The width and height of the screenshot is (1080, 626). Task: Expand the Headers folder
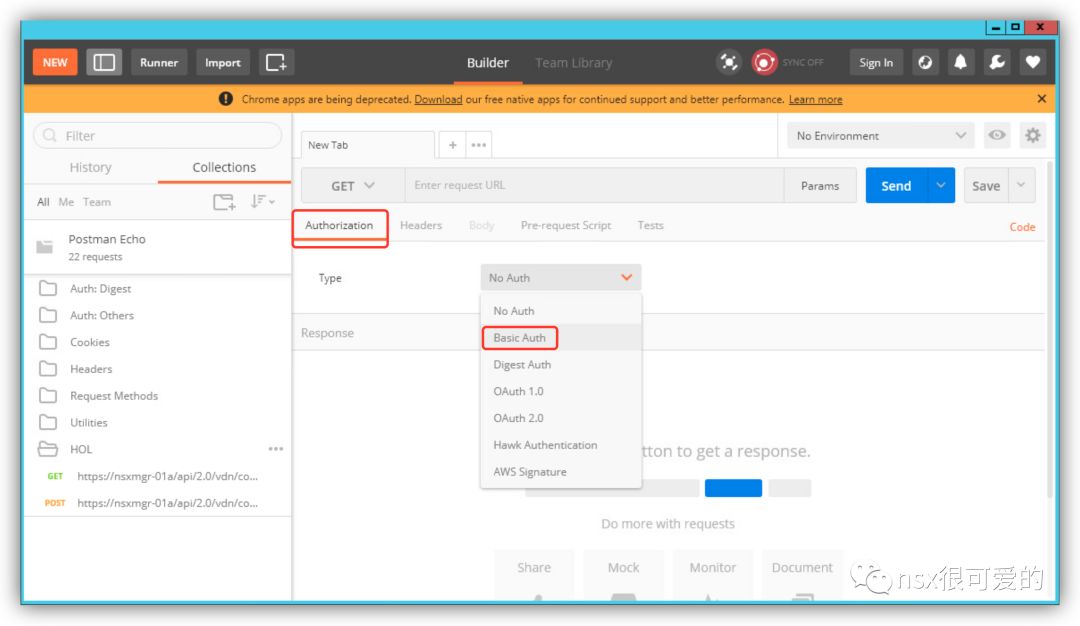(x=158, y=369)
